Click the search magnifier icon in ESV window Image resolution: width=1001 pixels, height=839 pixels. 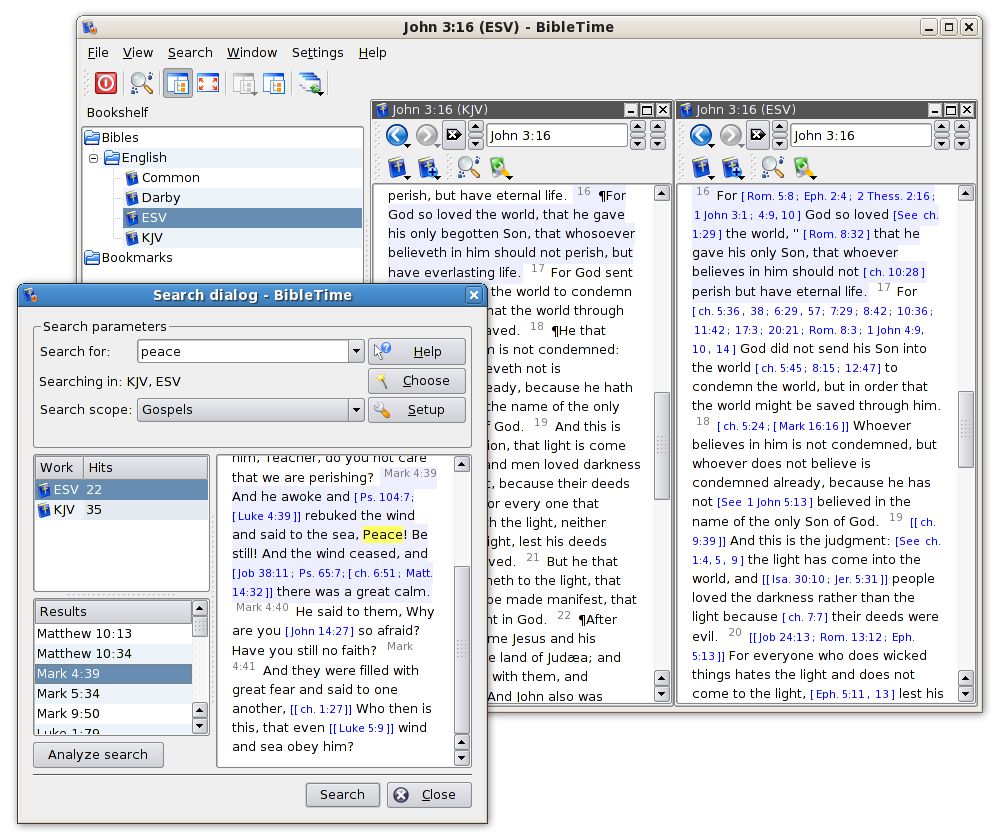773,167
